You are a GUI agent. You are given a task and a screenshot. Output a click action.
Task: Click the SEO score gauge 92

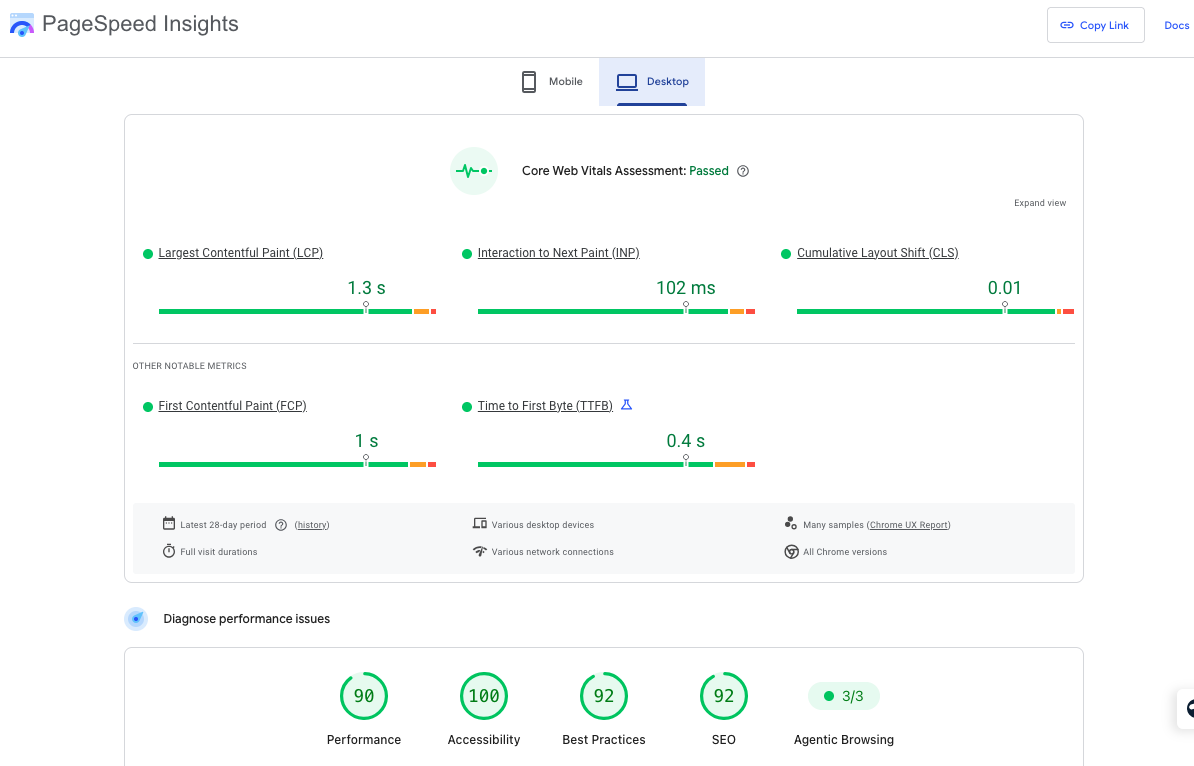point(723,696)
